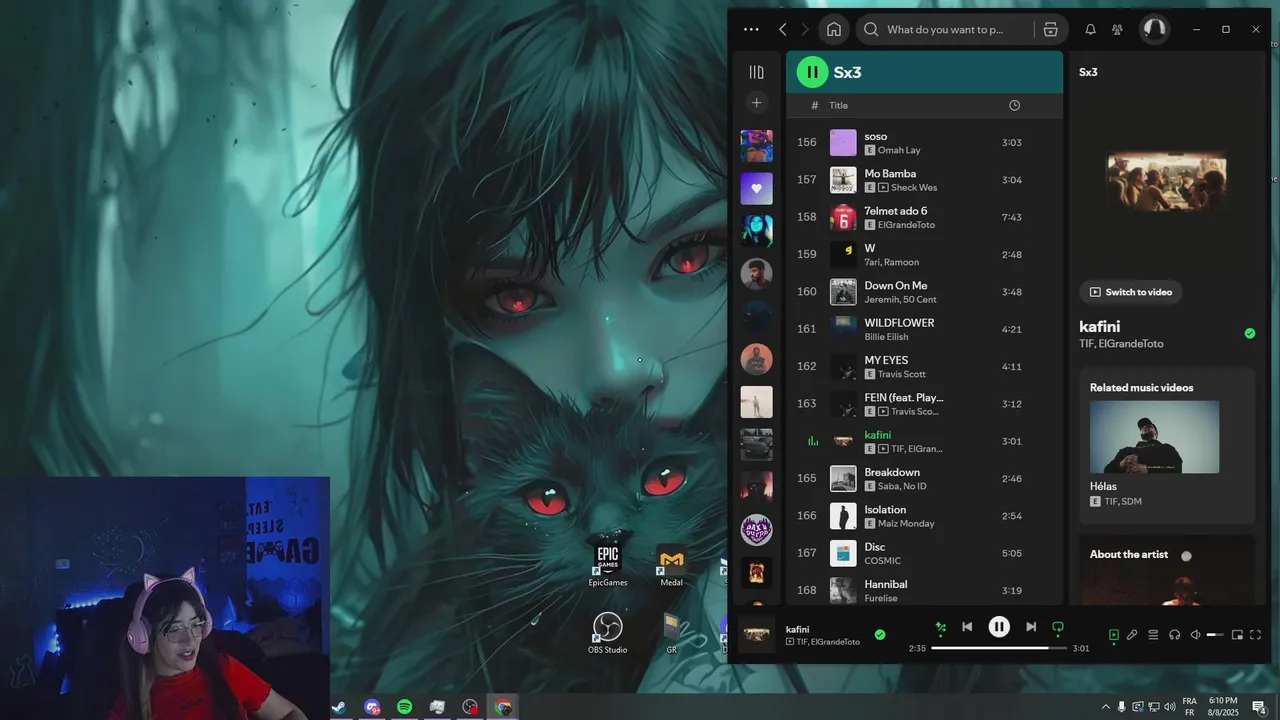Sort by the duration clock icon
This screenshot has width=1280, height=720.
tap(1014, 105)
